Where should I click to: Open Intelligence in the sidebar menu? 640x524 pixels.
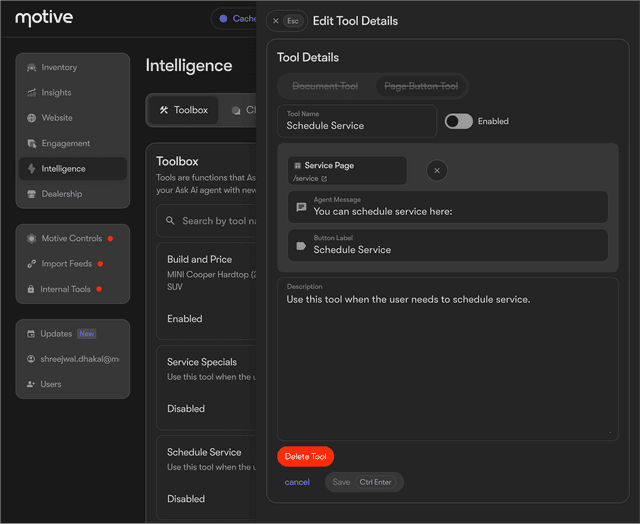pos(63,169)
